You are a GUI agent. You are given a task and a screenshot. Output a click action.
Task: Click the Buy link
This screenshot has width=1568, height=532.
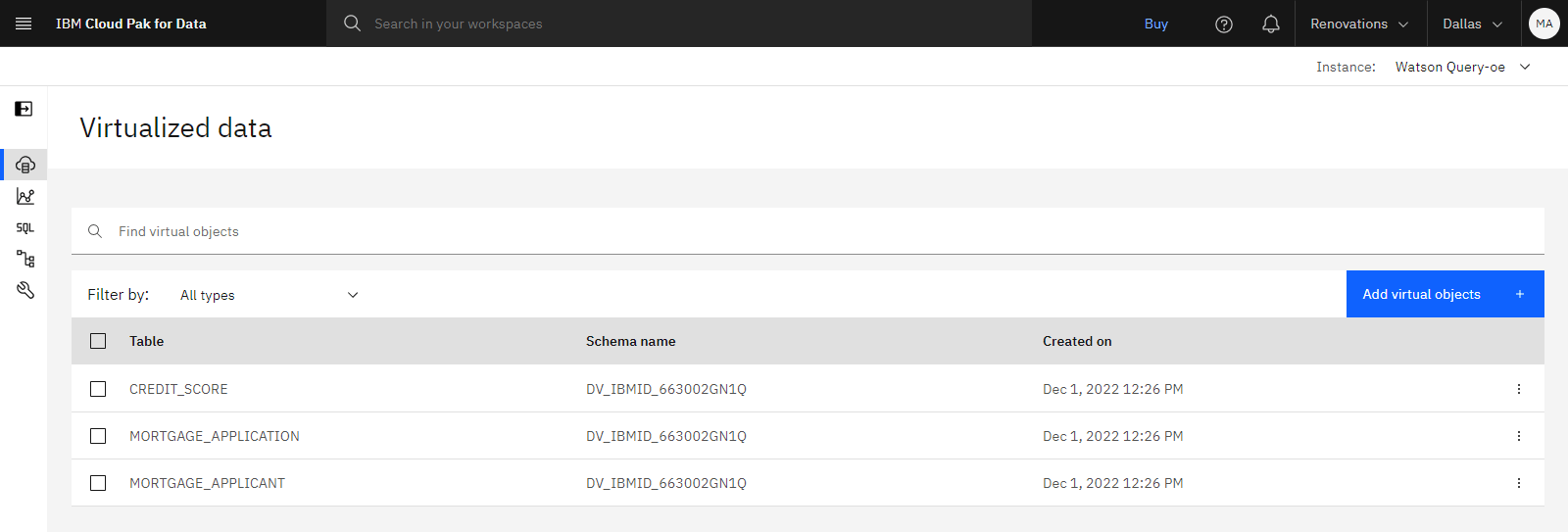1156,24
